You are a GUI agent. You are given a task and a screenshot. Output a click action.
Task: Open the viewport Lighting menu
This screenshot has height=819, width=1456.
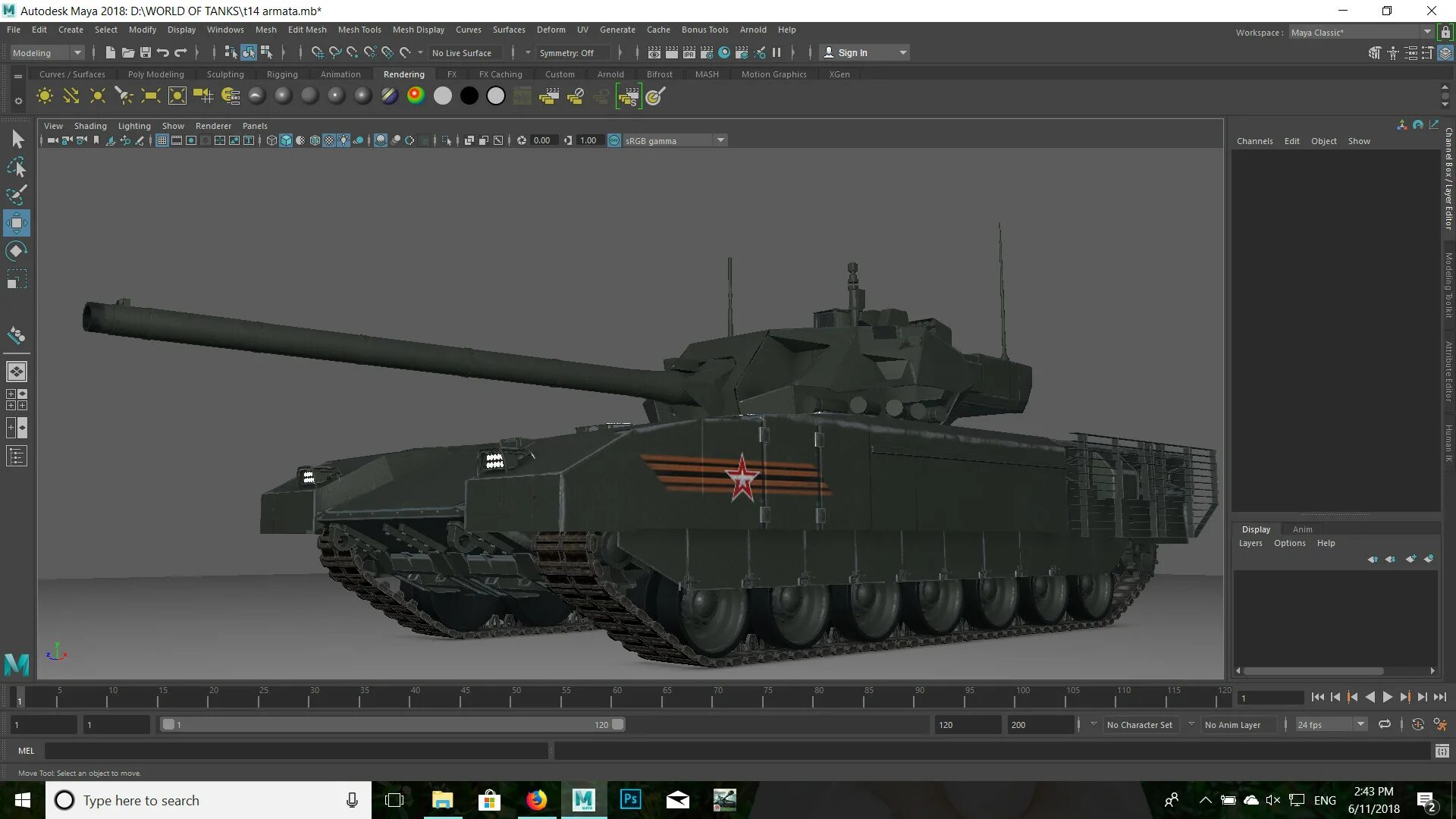pos(134,126)
